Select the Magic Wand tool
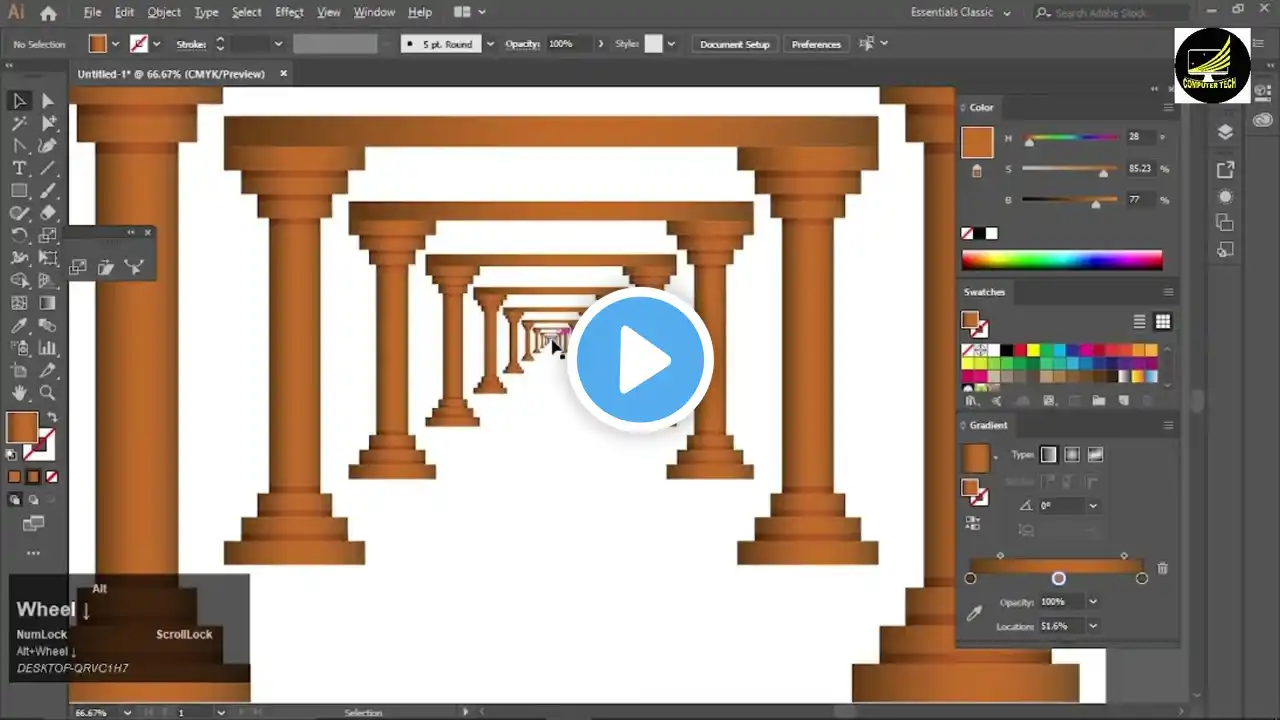1280x720 pixels. tap(19, 123)
